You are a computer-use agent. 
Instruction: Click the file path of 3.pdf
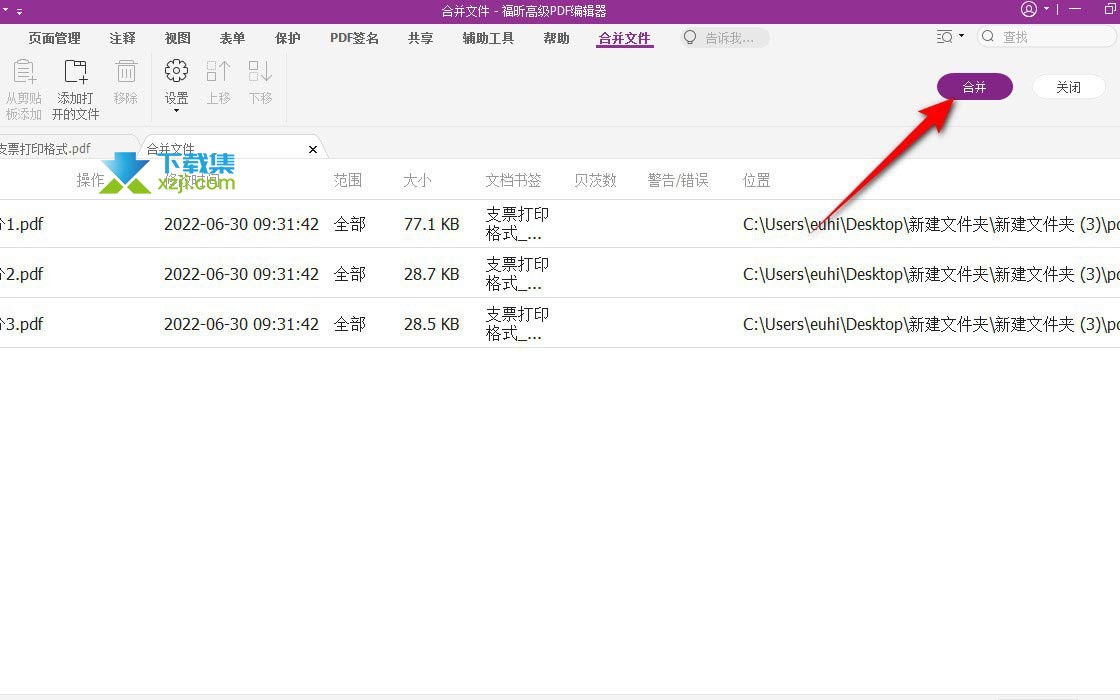tap(931, 324)
